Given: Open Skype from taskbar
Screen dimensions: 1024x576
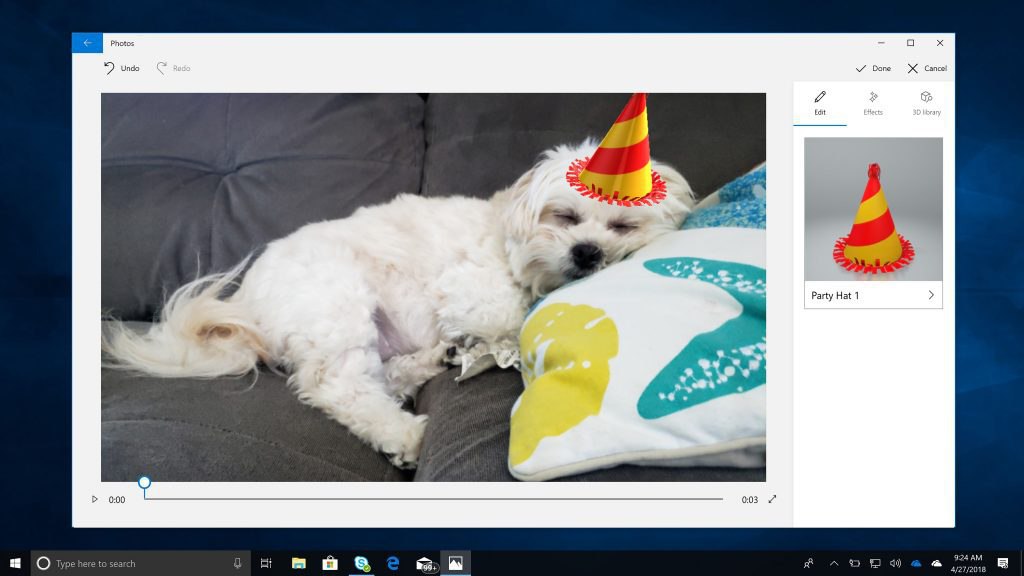Looking at the screenshot, I should point(361,563).
